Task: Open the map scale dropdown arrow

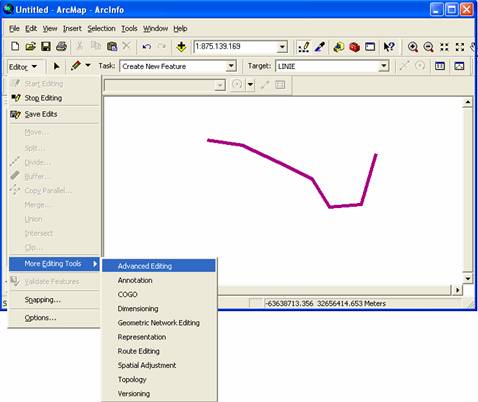Action: pyautogui.click(x=282, y=47)
